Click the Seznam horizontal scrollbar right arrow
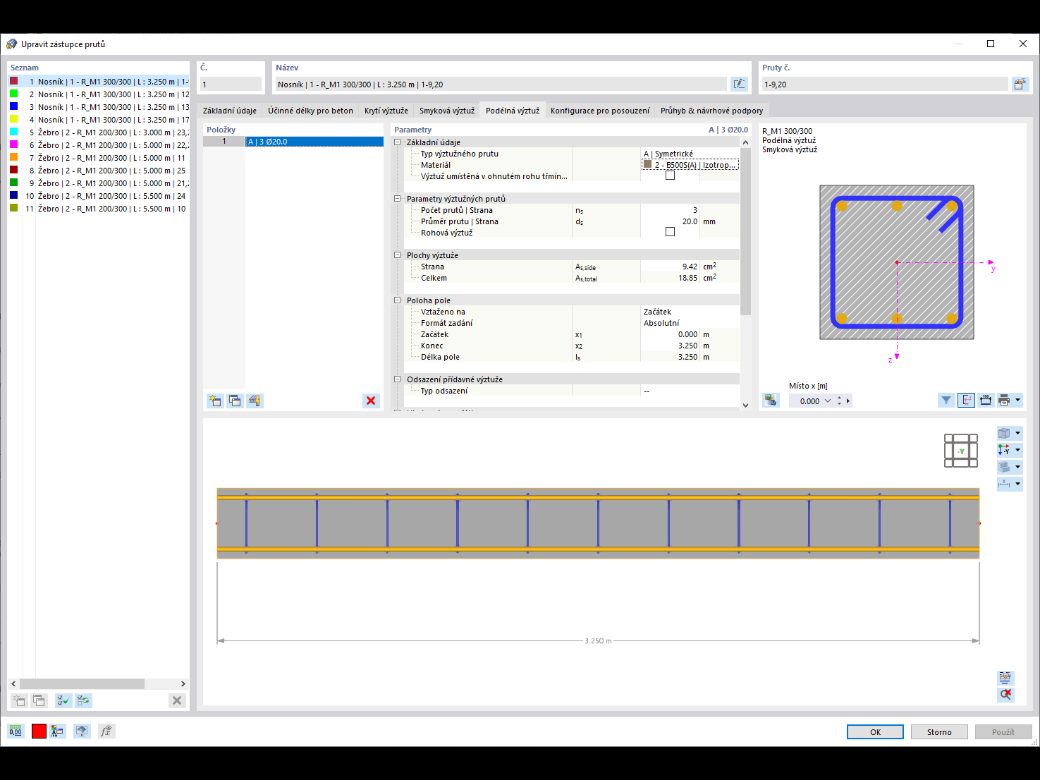 [183, 683]
